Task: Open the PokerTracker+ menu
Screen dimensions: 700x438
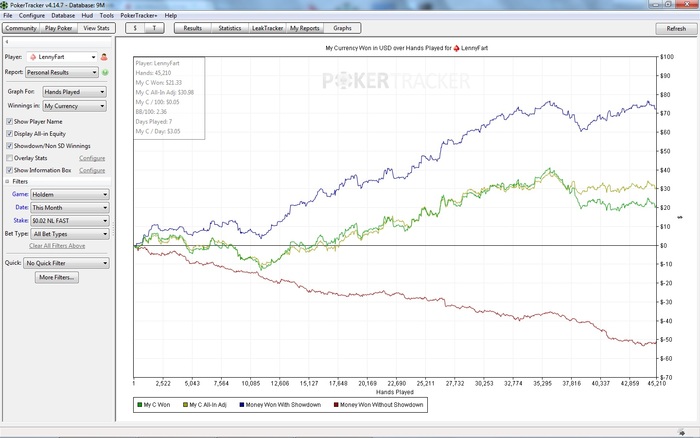Action: coord(139,15)
